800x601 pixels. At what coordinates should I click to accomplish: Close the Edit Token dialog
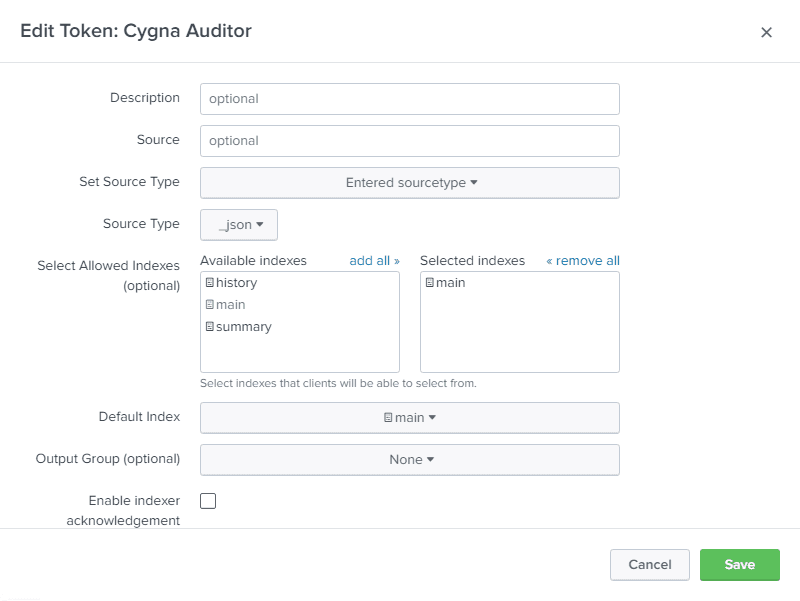[x=766, y=32]
